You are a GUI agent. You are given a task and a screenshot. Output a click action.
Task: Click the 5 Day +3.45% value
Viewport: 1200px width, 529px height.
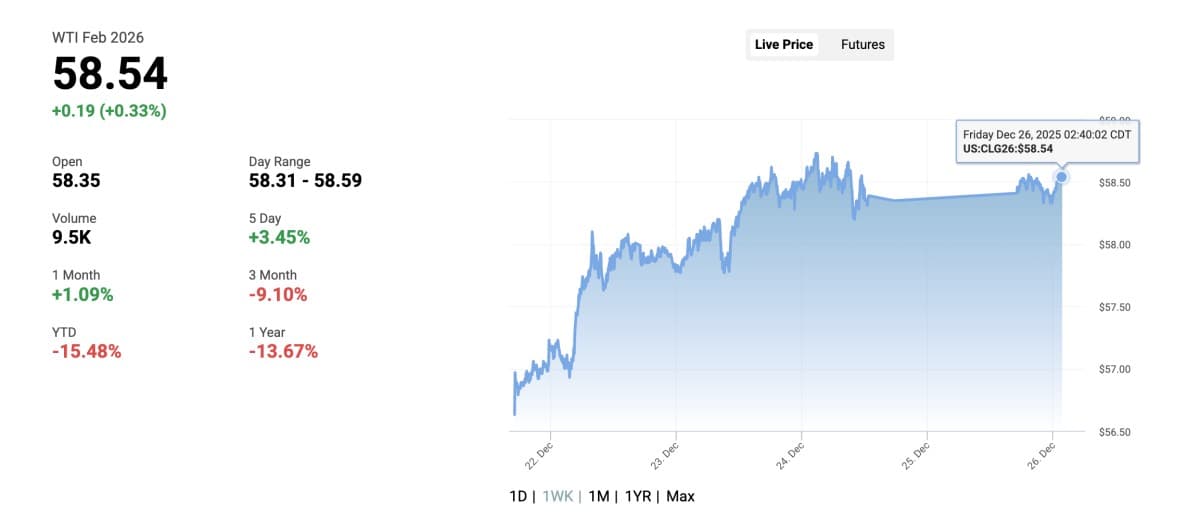279,237
